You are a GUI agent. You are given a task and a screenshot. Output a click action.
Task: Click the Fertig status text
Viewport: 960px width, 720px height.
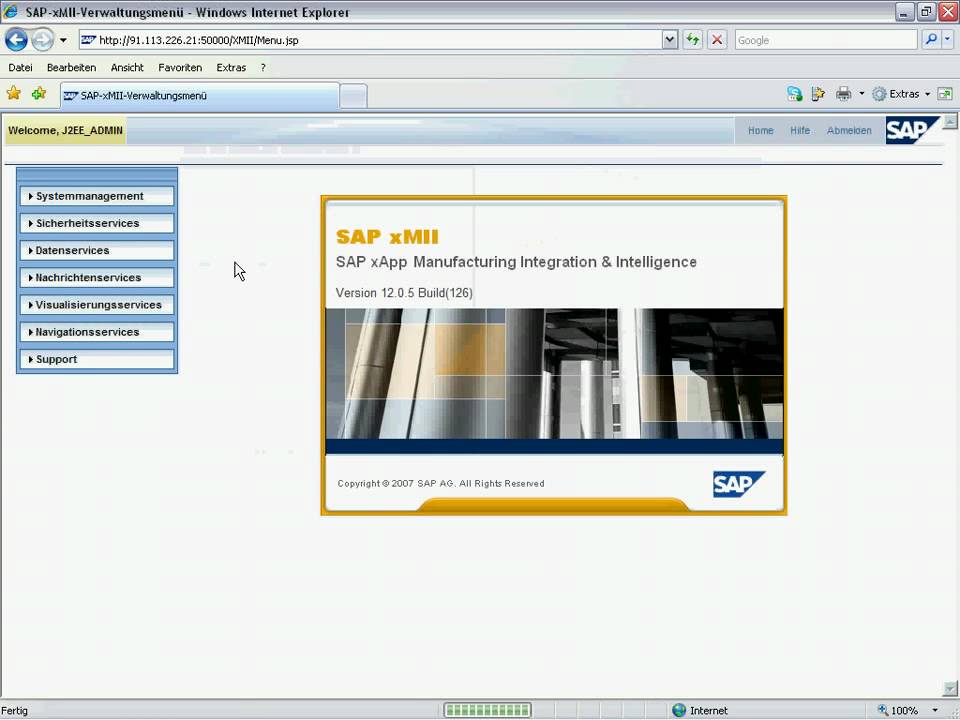(x=15, y=710)
